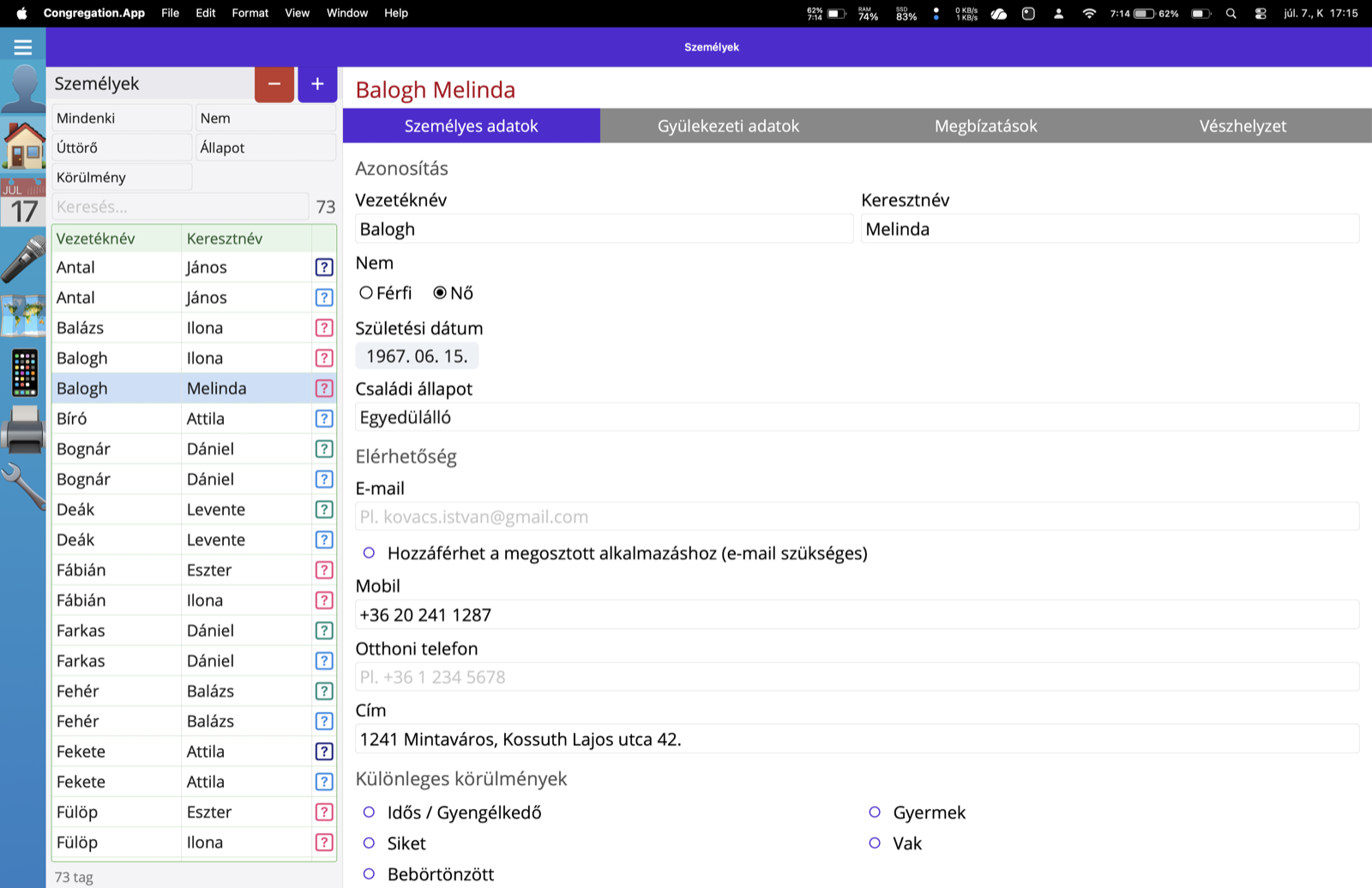Open the Úttörő filter dropdown
This screenshot has height=888, width=1372.
click(x=122, y=148)
